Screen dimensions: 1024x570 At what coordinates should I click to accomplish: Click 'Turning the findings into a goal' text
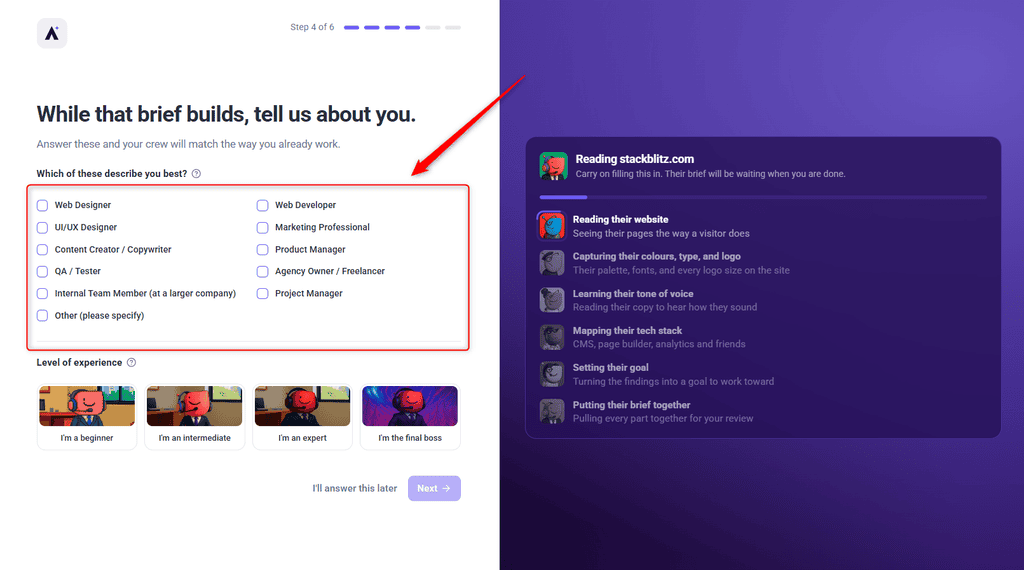click(673, 381)
